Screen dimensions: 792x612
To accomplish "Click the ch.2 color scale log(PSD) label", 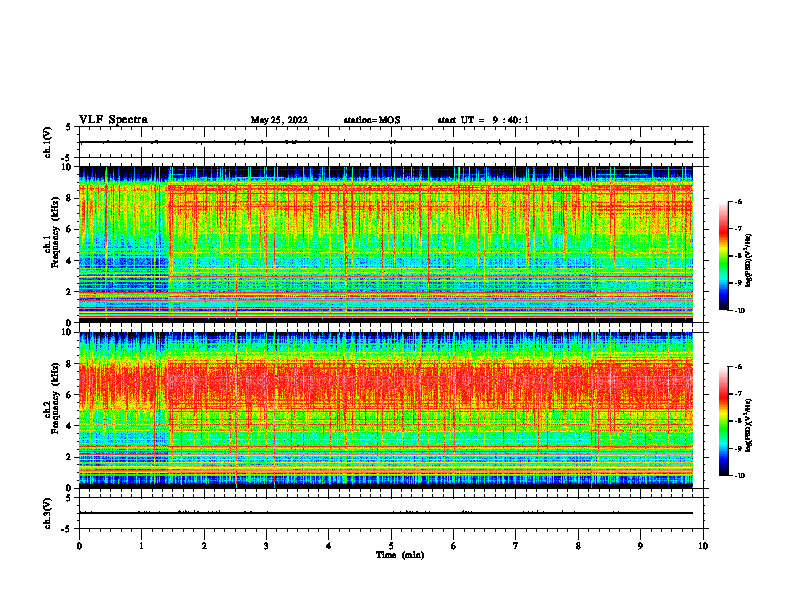I will [x=749, y=426].
